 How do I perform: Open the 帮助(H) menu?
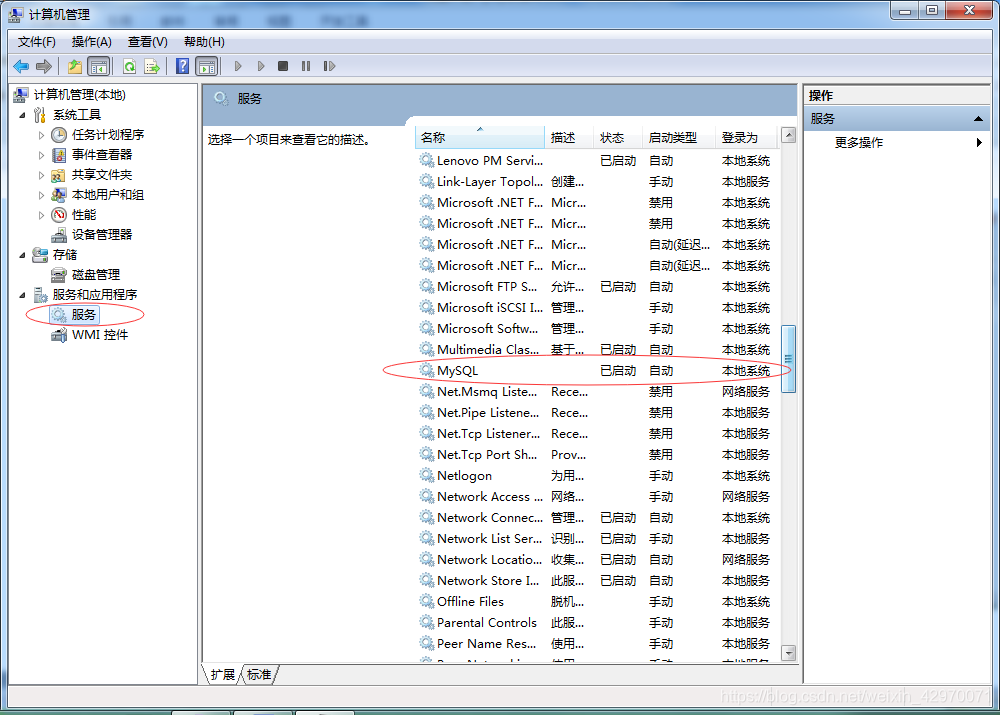pos(204,42)
